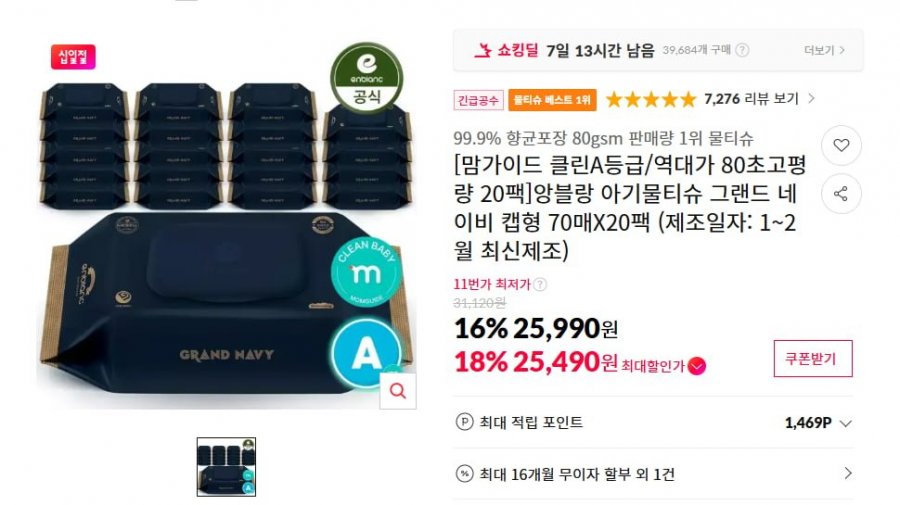Image resolution: width=900 pixels, height=505 pixels.
Task: Click the 쇼킹딜 logo icon
Action: [483, 50]
